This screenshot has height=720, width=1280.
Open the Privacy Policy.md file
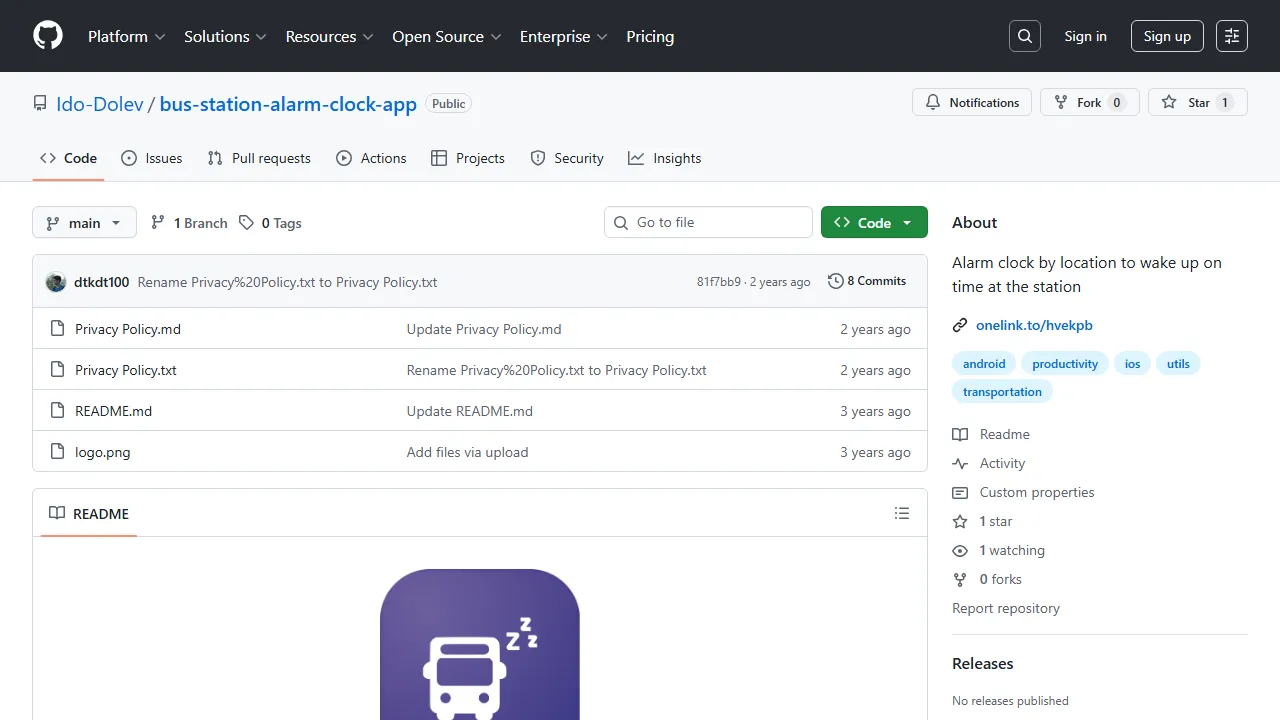(127, 328)
